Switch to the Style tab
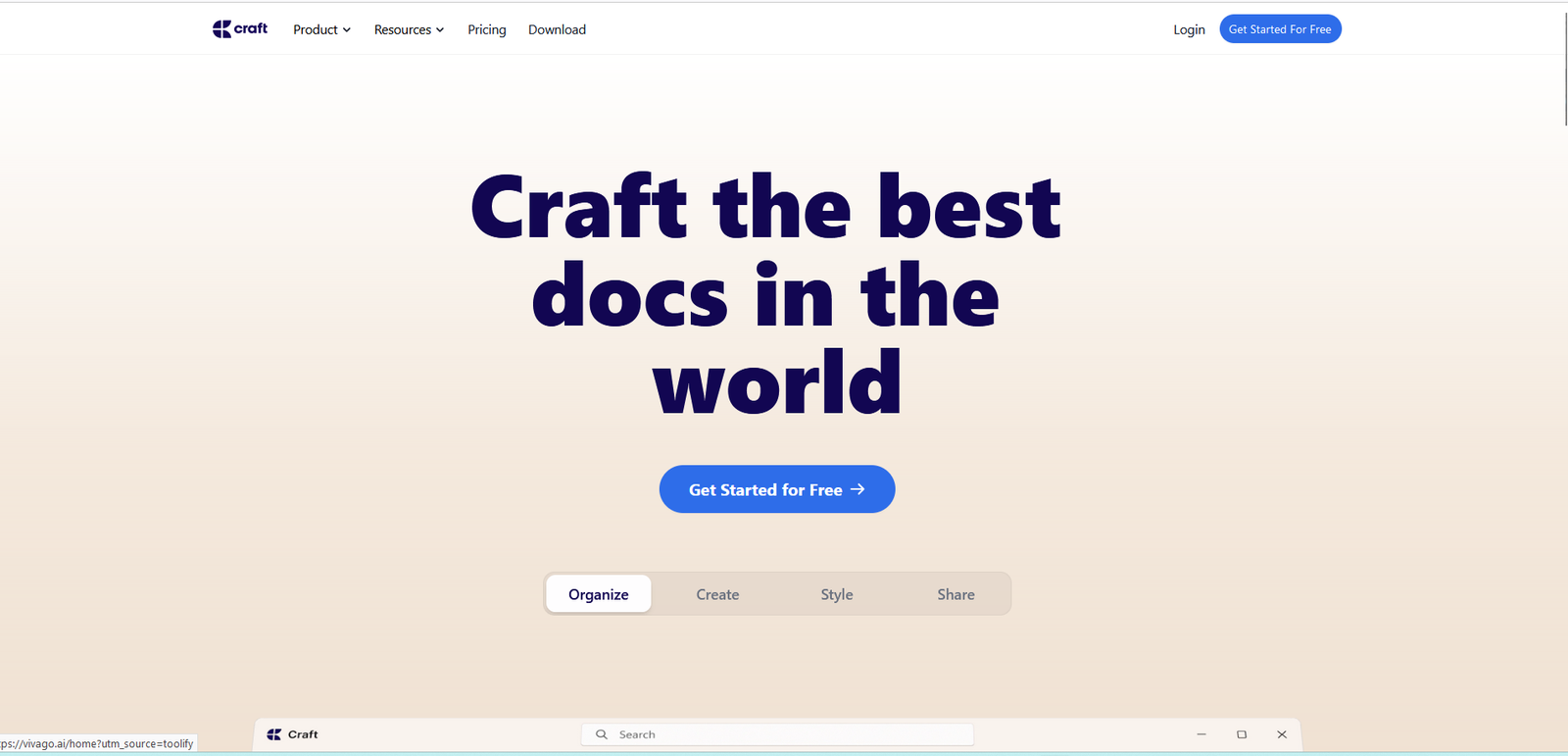Image resolution: width=1568 pixels, height=756 pixels. coord(837,594)
